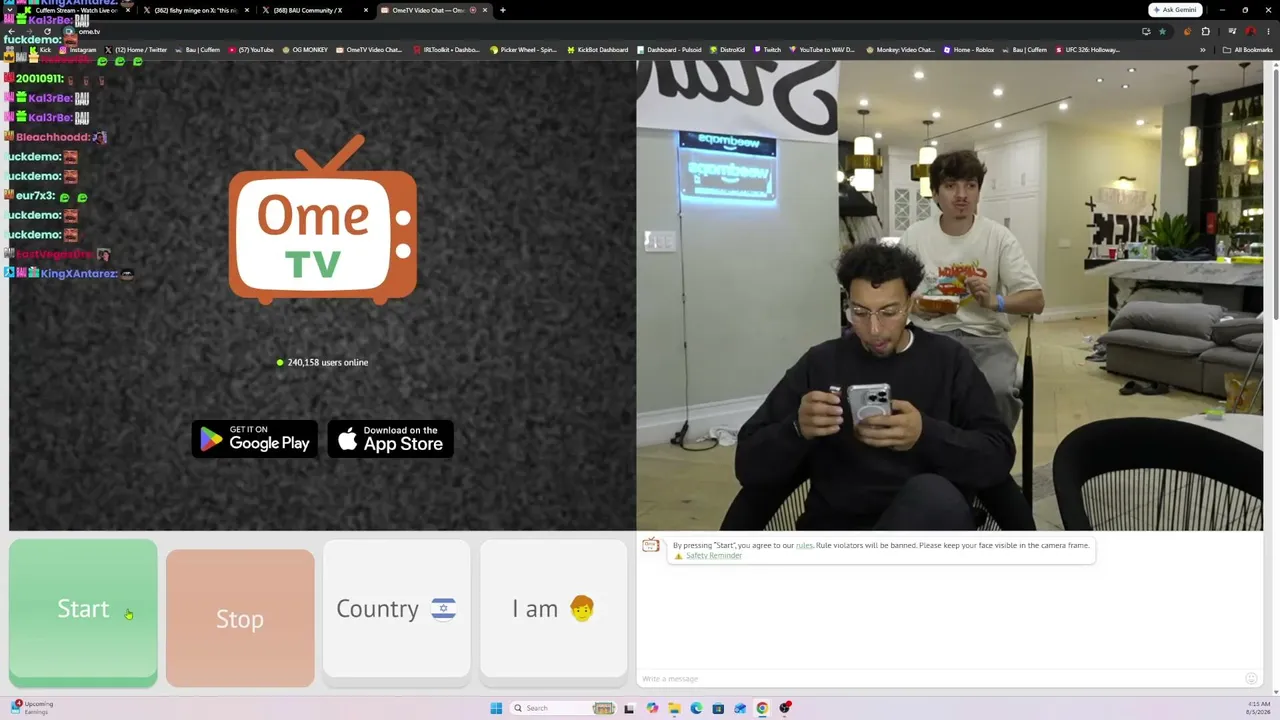Screen dimensions: 1280x720
Task: Open the OG MONKEY bookmark
Action: pyautogui.click(x=306, y=50)
